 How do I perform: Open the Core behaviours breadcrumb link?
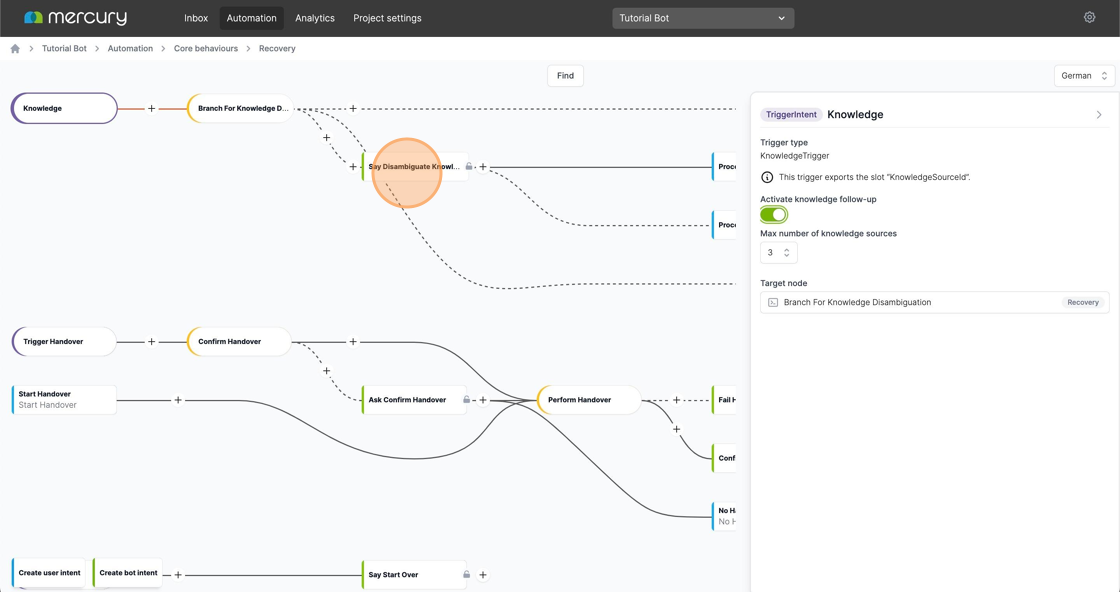click(x=206, y=48)
